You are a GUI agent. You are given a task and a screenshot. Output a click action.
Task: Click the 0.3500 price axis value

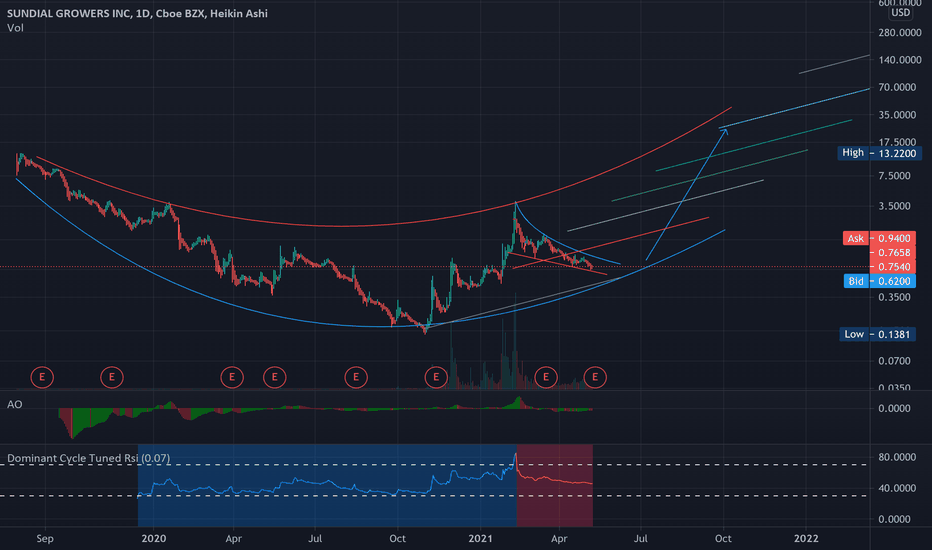pos(894,297)
